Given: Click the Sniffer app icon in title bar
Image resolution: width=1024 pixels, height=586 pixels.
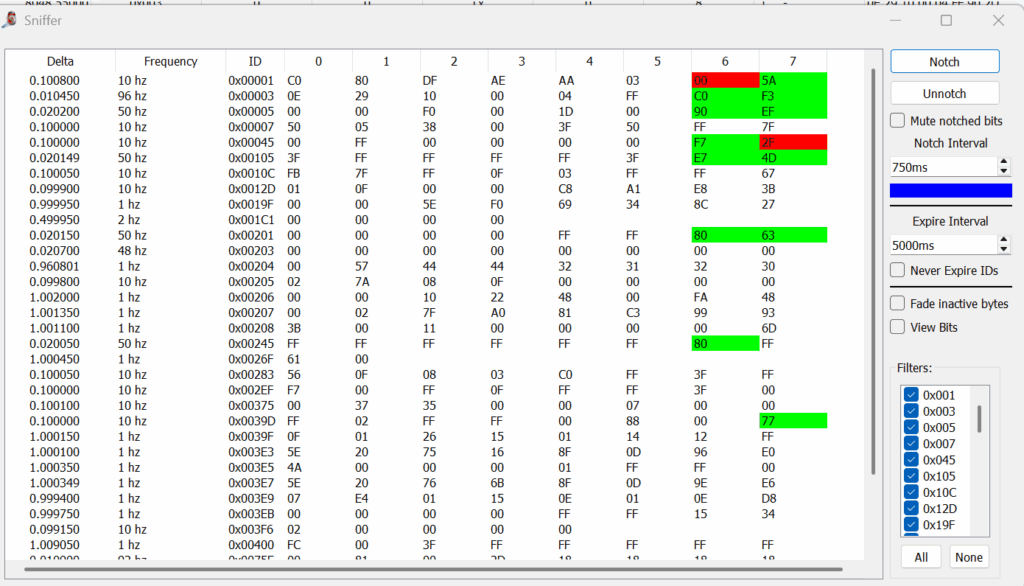Looking at the screenshot, I should (x=10, y=20).
